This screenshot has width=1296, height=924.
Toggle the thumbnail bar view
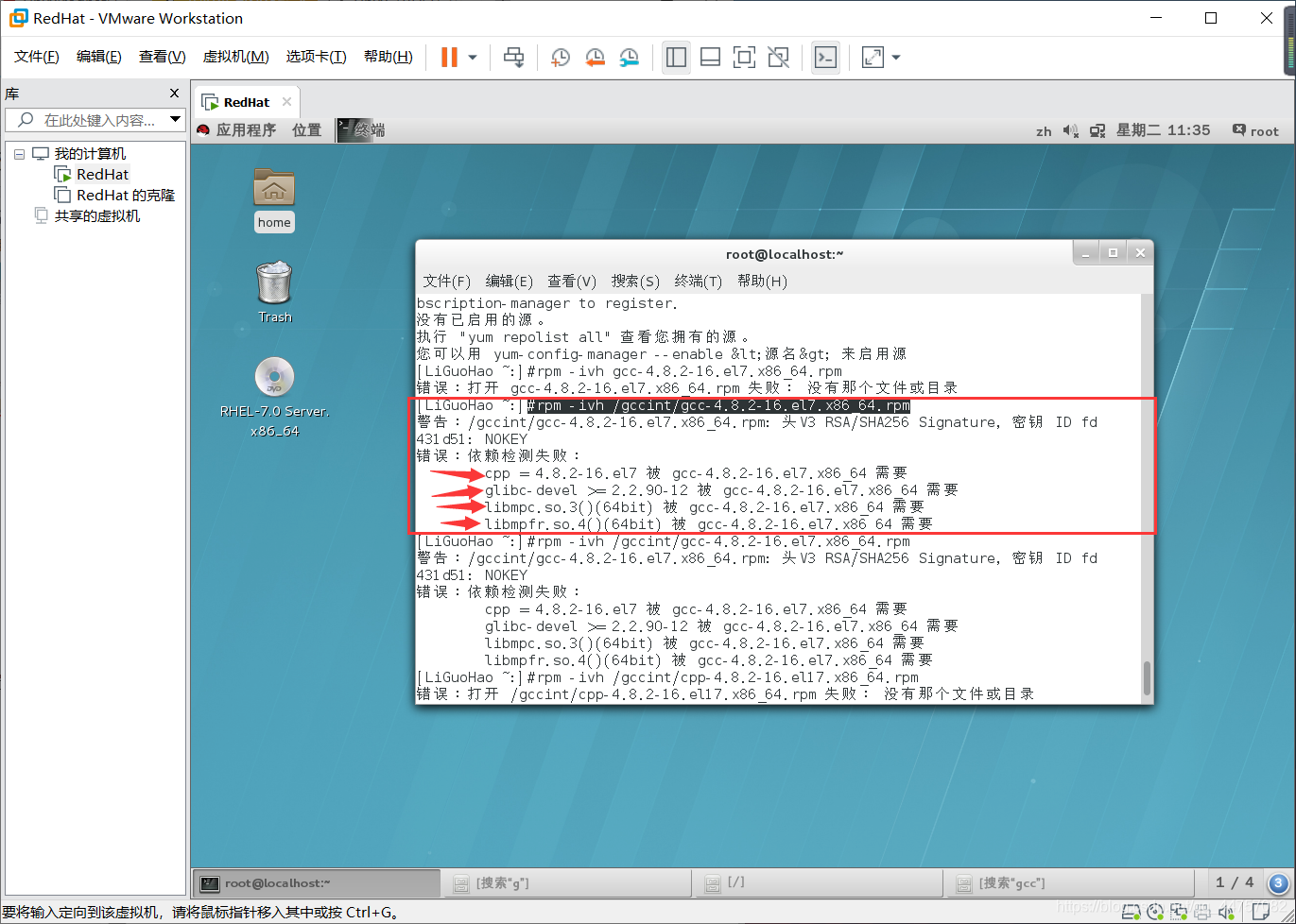[710, 58]
